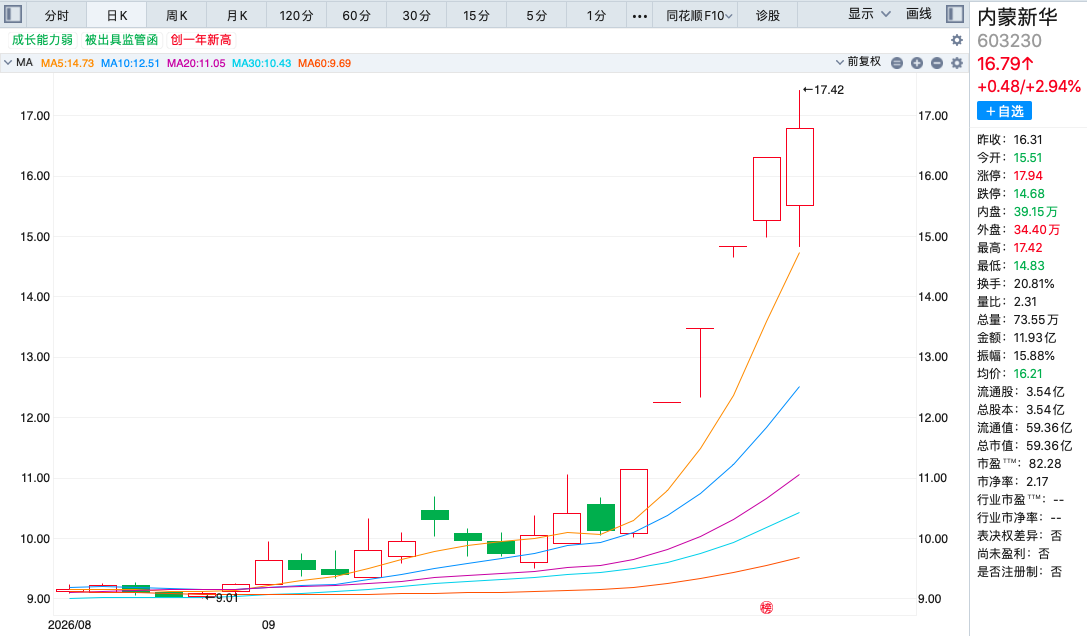Open the more periods ellipsis menu
This screenshot has height=636, width=1087.
click(x=640, y=15)
